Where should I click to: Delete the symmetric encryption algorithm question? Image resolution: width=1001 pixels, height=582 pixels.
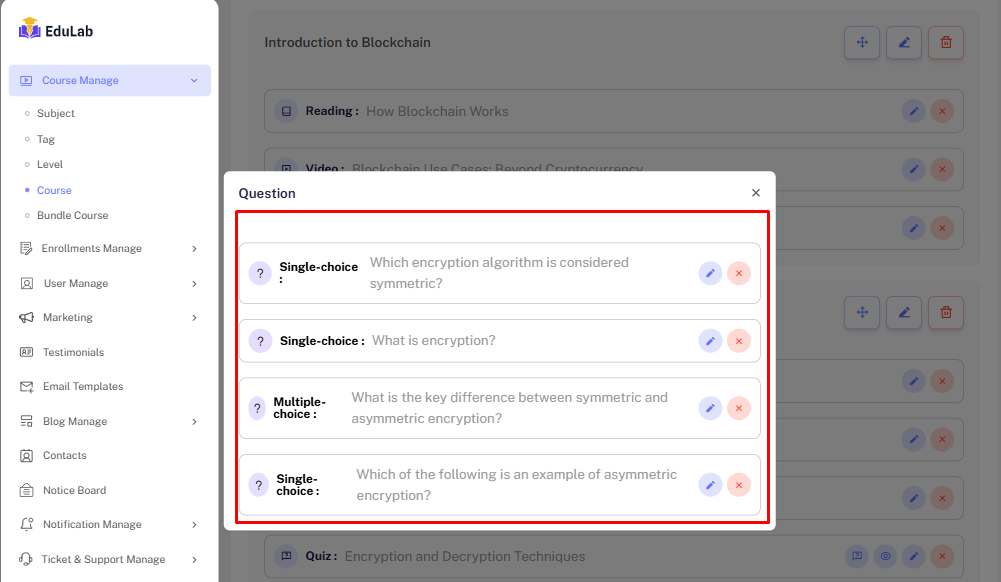coord(739,273)
